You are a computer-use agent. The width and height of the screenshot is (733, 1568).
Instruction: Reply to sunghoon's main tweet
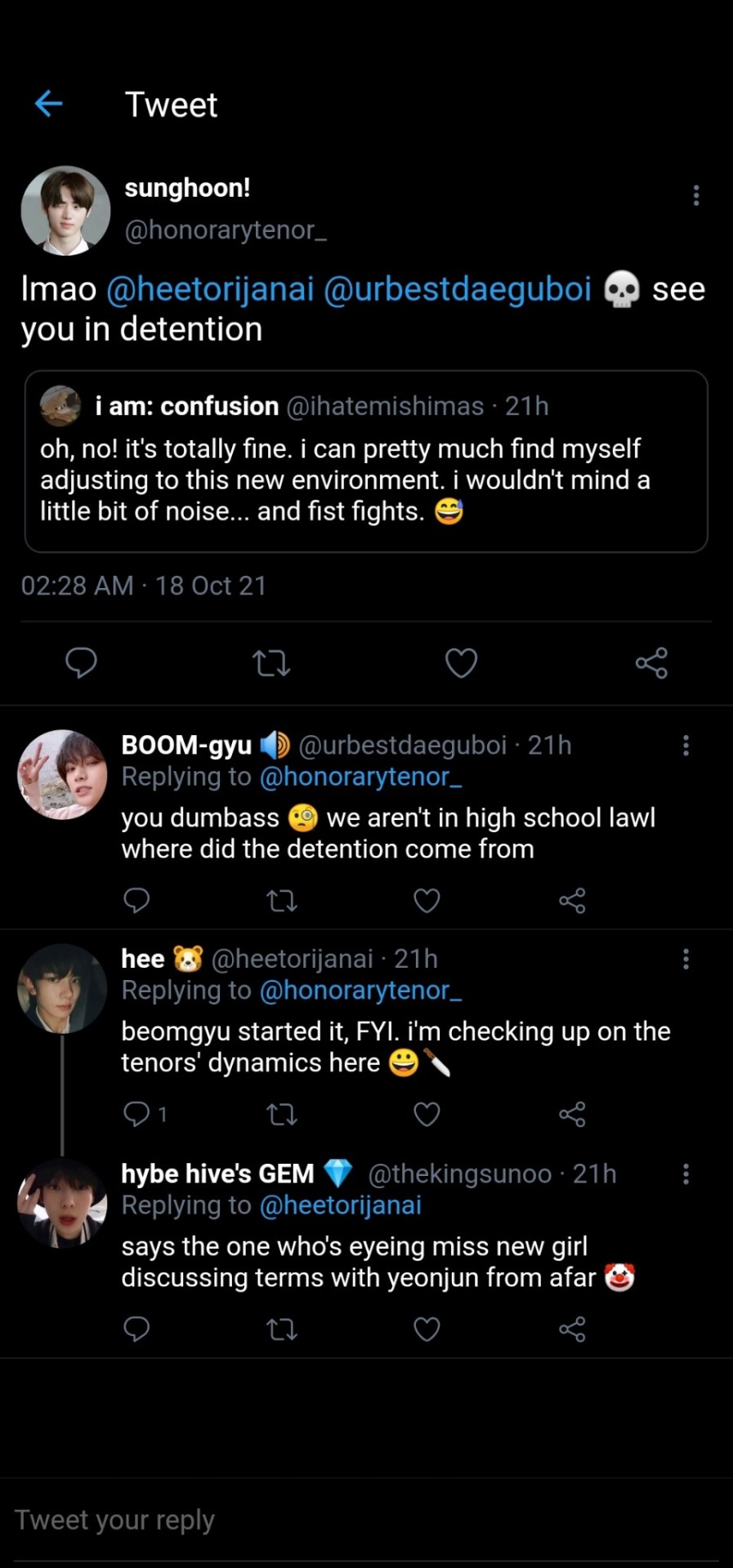coord(81,662)
